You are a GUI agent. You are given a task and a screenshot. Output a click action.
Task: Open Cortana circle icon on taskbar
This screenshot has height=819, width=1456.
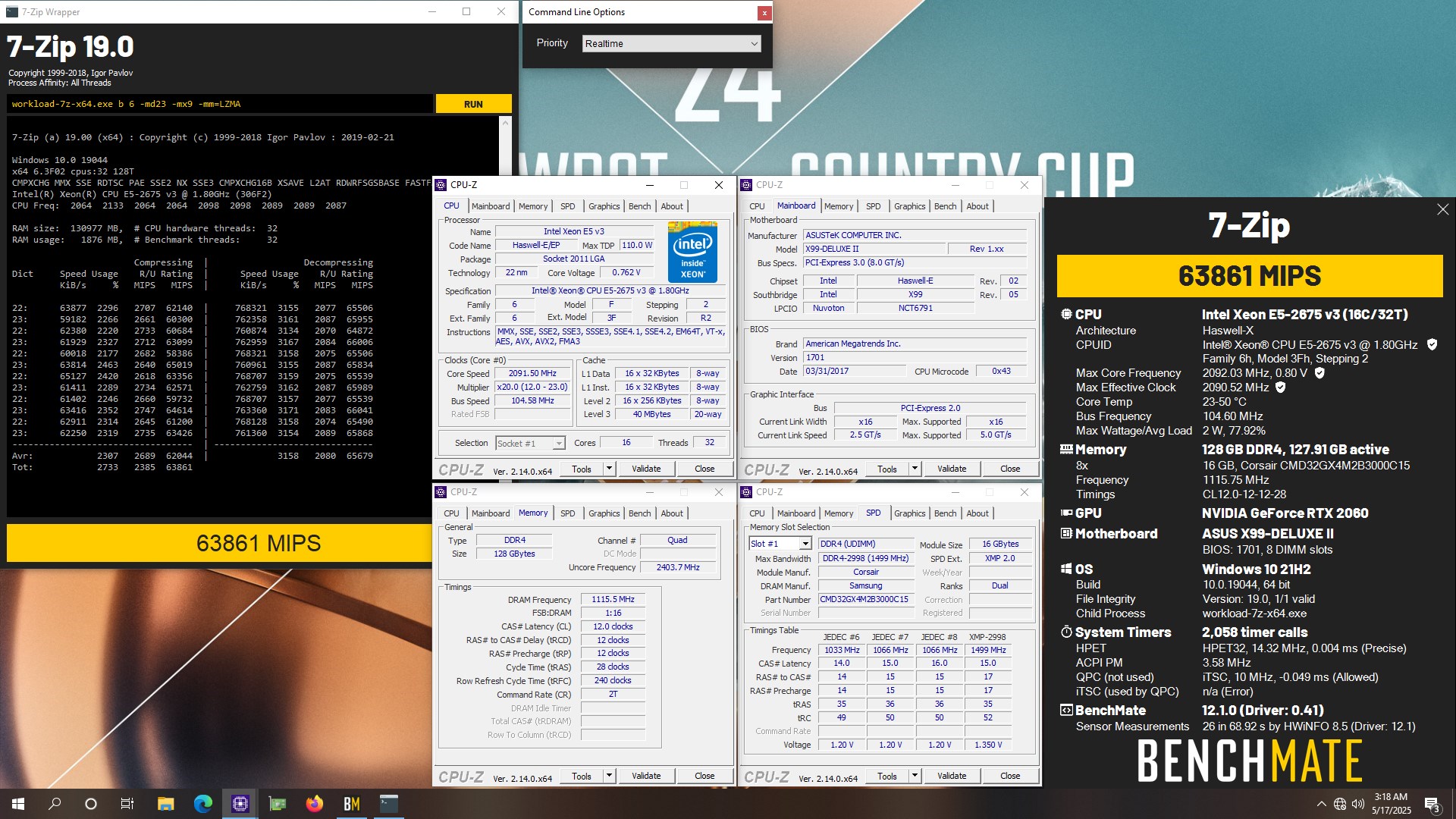(x=91, y=804)
